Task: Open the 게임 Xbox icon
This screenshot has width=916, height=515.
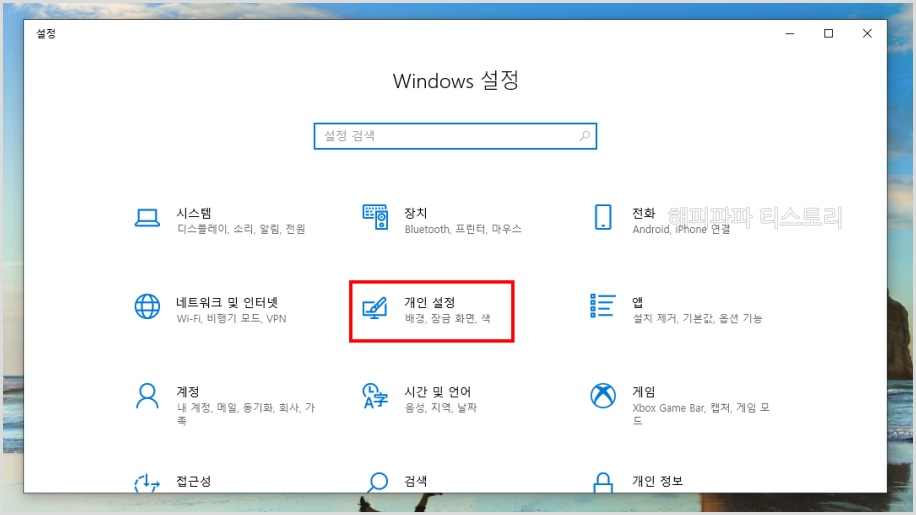Action: click(603, 395)
